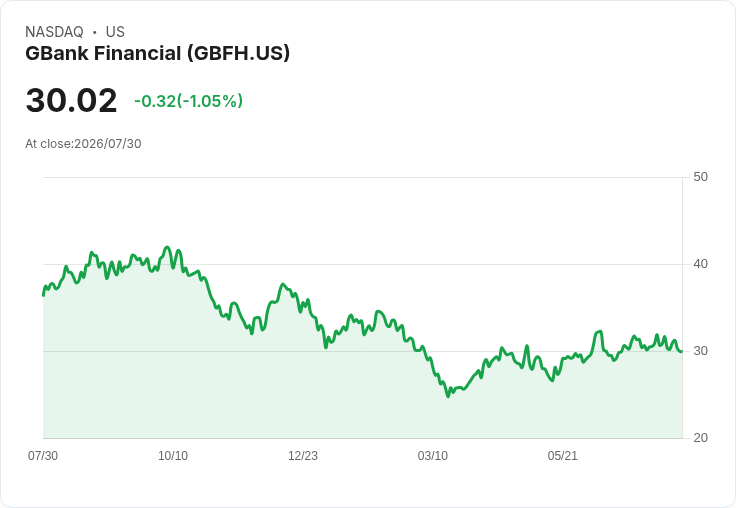Click the chart's highest peak near 10/10
This screenshot has width=736, height=508.
point(167,247)
